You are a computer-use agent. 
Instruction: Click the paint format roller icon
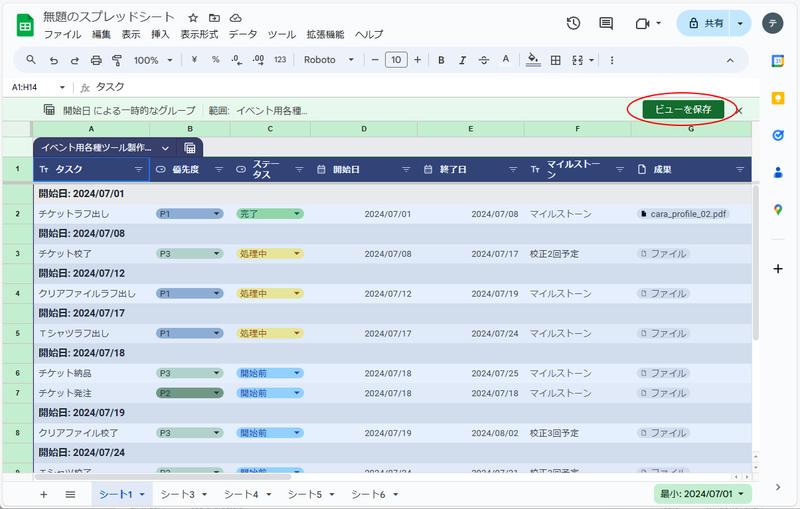point(117,60)
